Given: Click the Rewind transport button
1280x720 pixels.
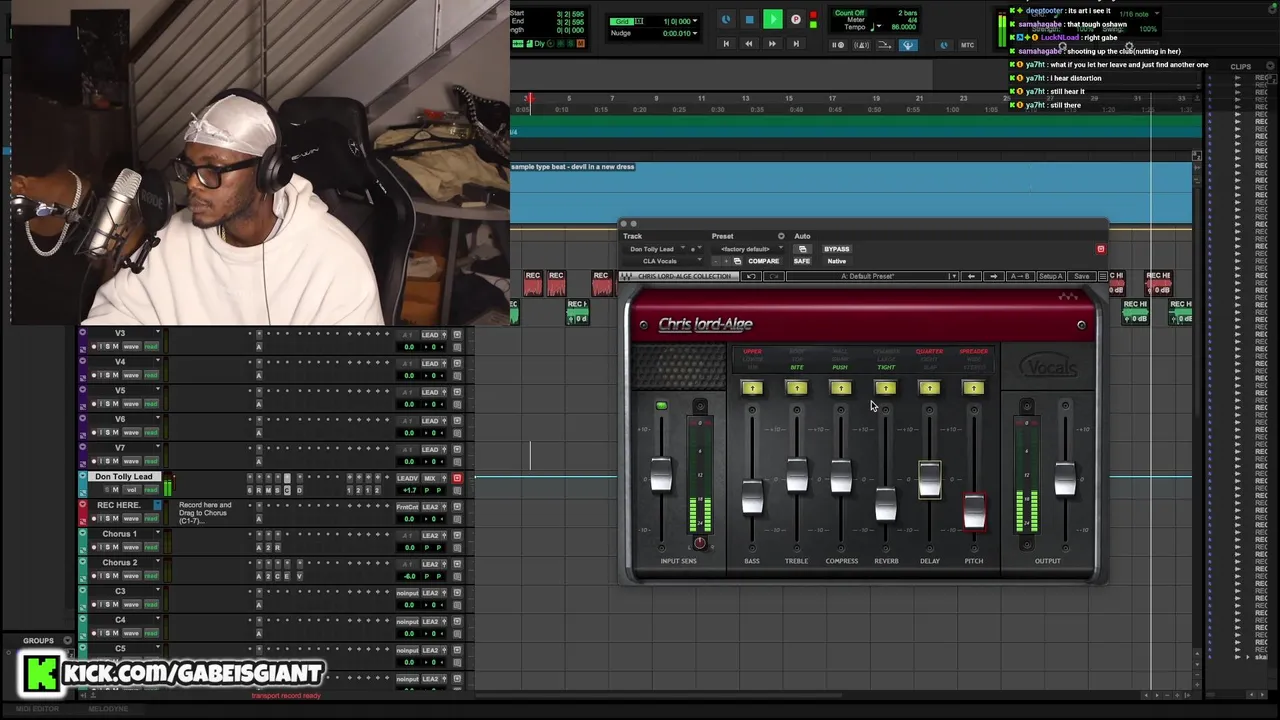Looking at the screenshot, I should [748, 44].
